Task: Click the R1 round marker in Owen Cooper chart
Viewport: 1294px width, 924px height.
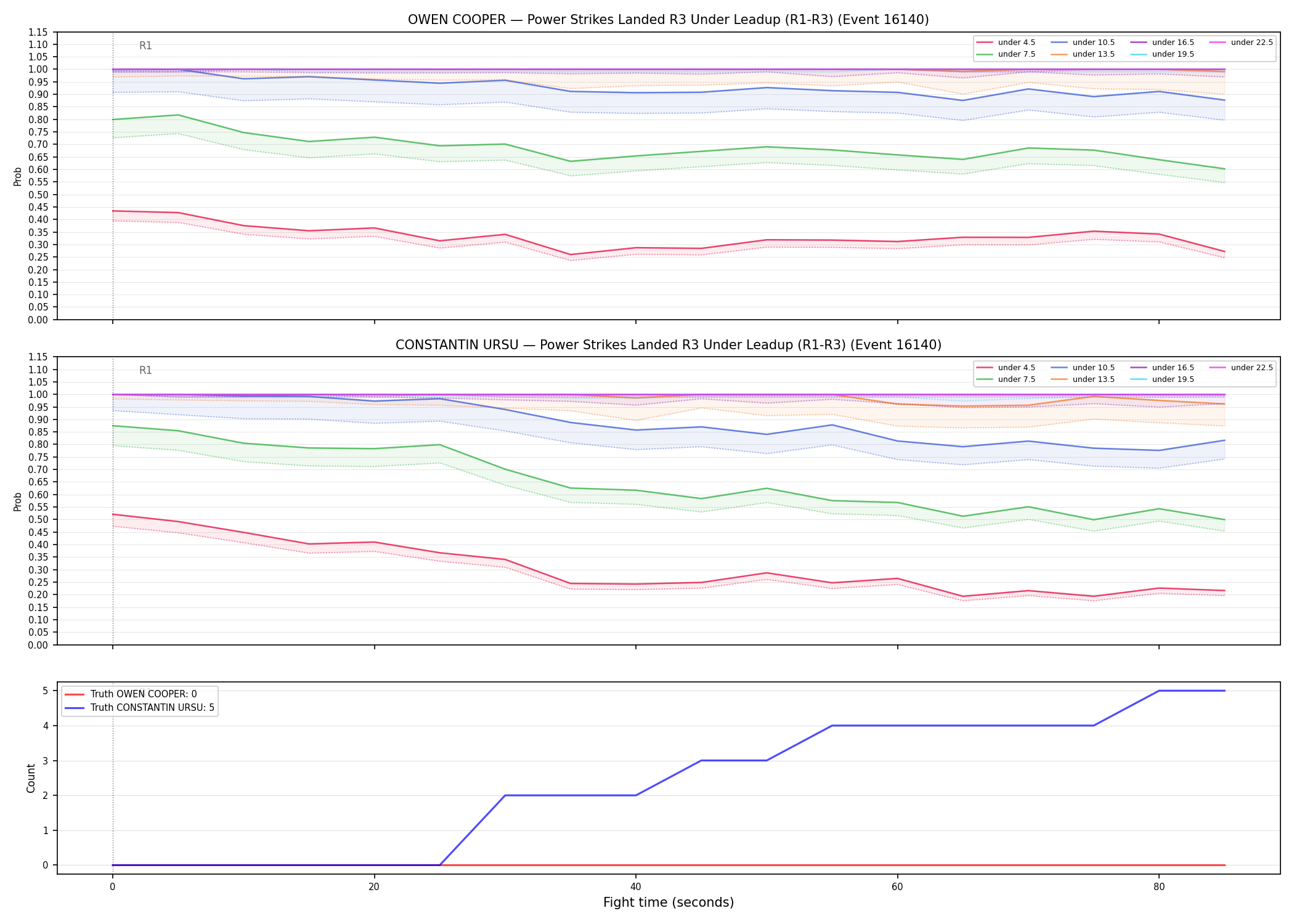Action: (x=145, y=46)
